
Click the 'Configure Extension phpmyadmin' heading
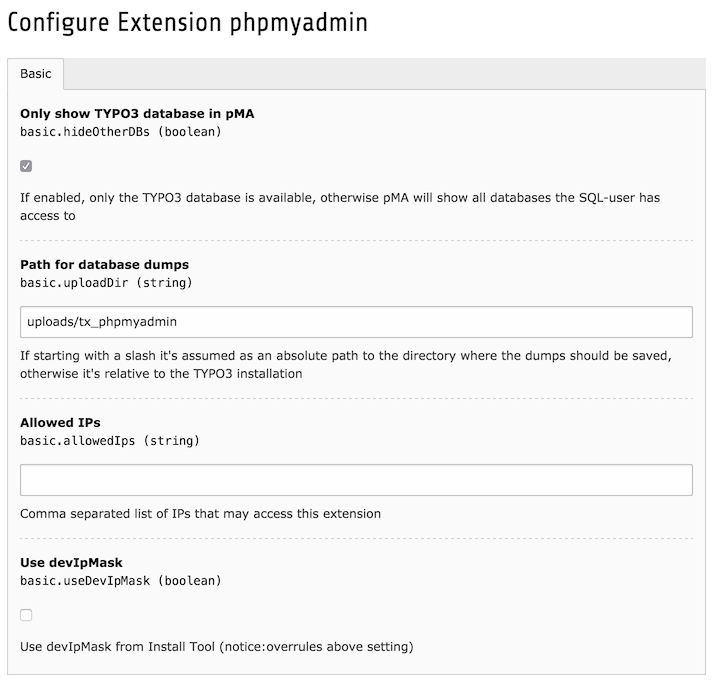(187, 24)
